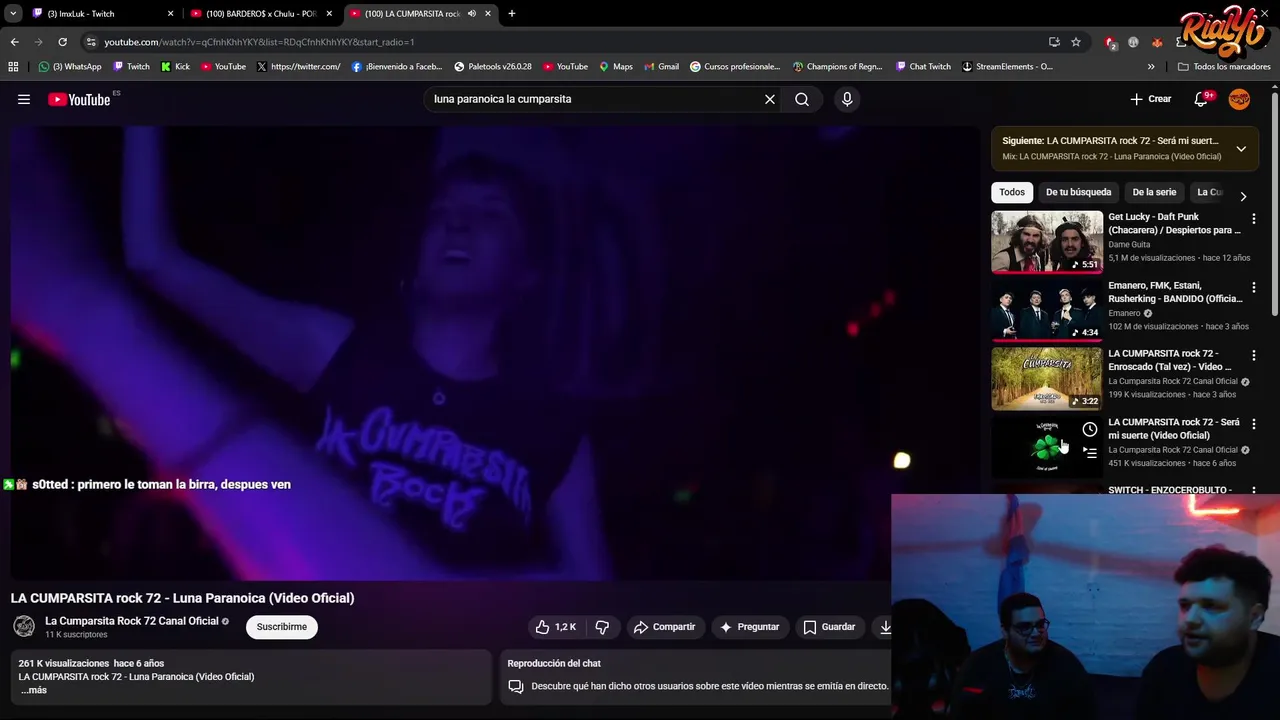Open 'LA CUMPARSITA rock 72 - Será mi suerte' title
This screenshot has width=1280, height=720.
coord(1174,428)
